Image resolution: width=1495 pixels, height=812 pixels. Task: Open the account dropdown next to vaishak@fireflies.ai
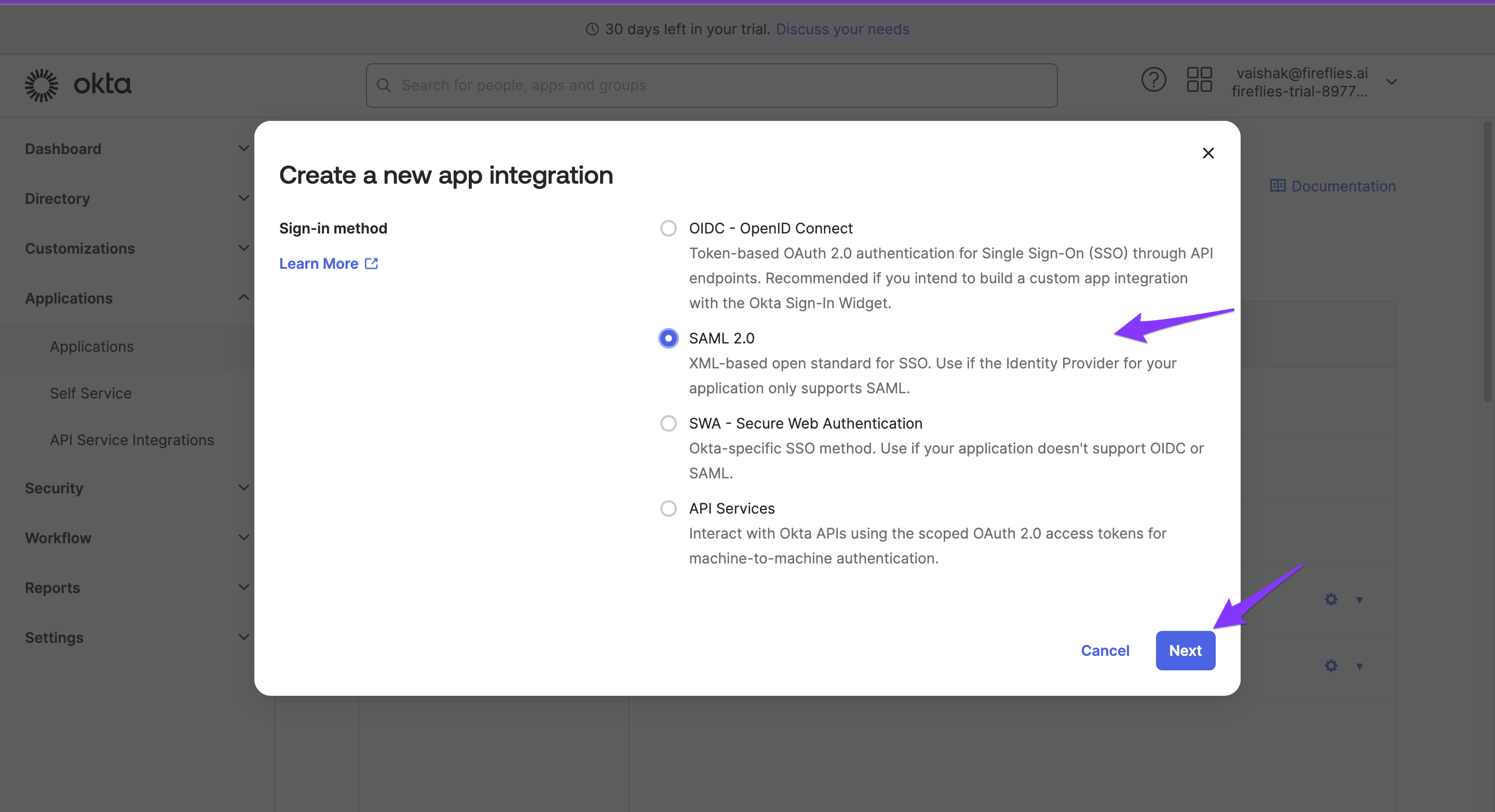1391,82
